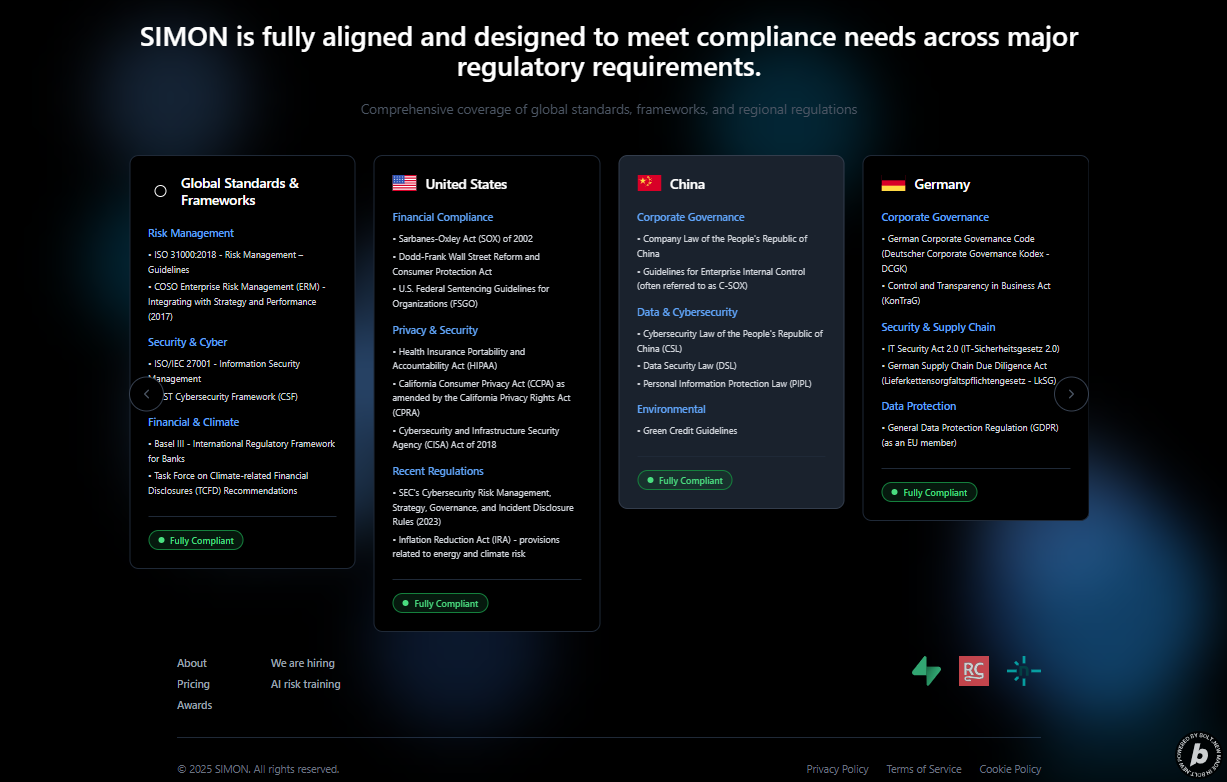
Task: Click the Risk Management section title
Action: (x=191, y=233)
